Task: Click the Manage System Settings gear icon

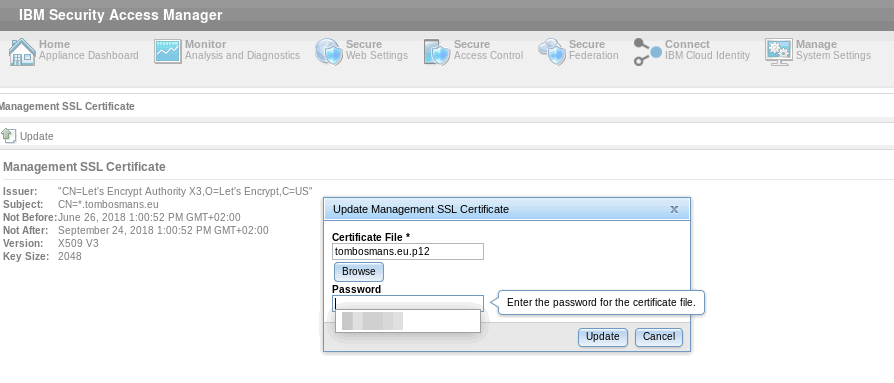Action: tap(778, 52)
